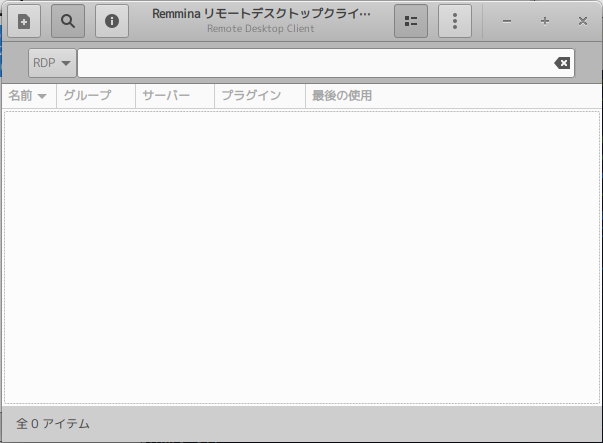Image resolution: width=603 pixels, height=443 pixels.
Task: Minimize the Remmina window
Action: [507, 21]
